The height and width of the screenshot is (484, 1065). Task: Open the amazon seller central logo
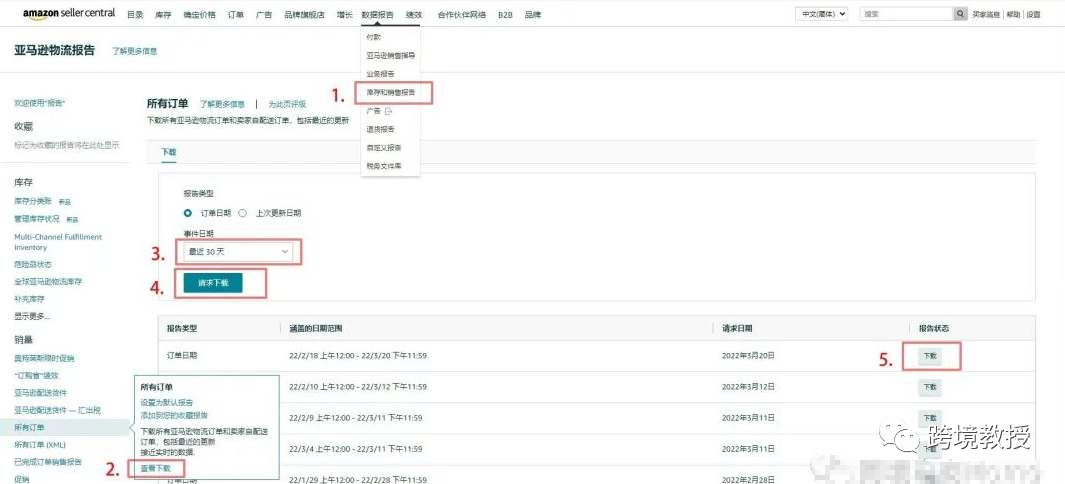[x=69, y=14]
